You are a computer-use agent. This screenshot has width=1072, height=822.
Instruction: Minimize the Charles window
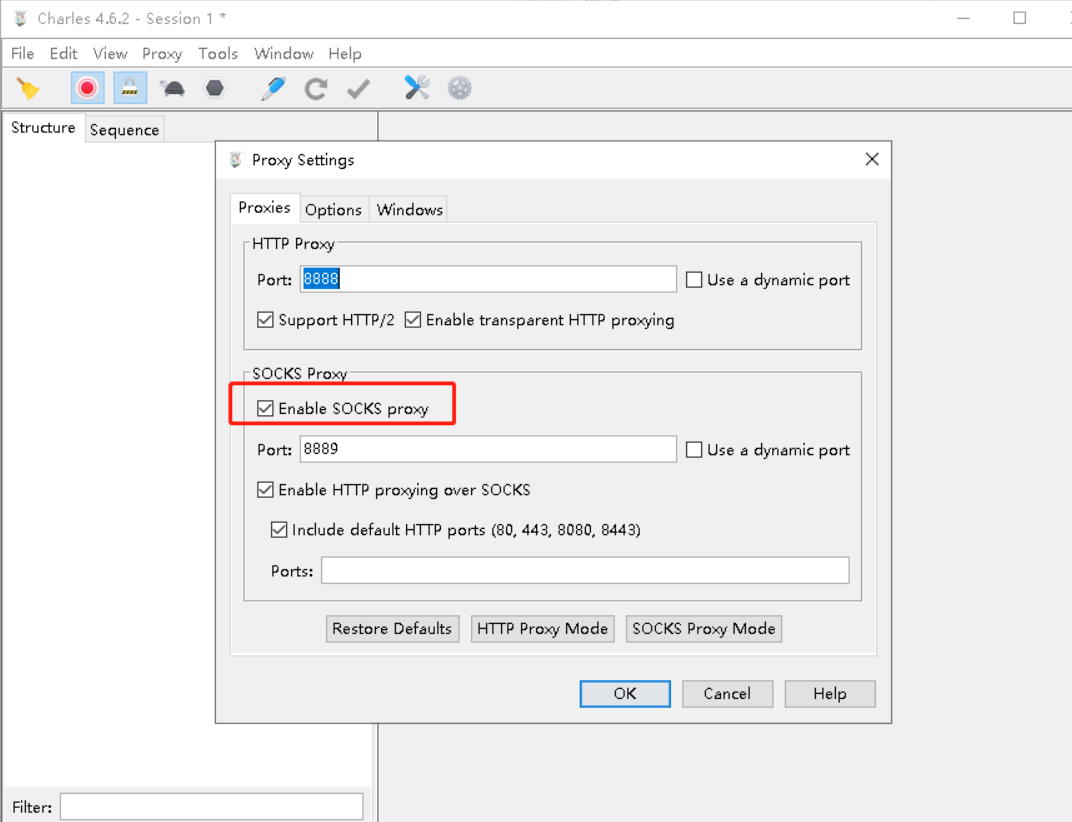[963, 18]
